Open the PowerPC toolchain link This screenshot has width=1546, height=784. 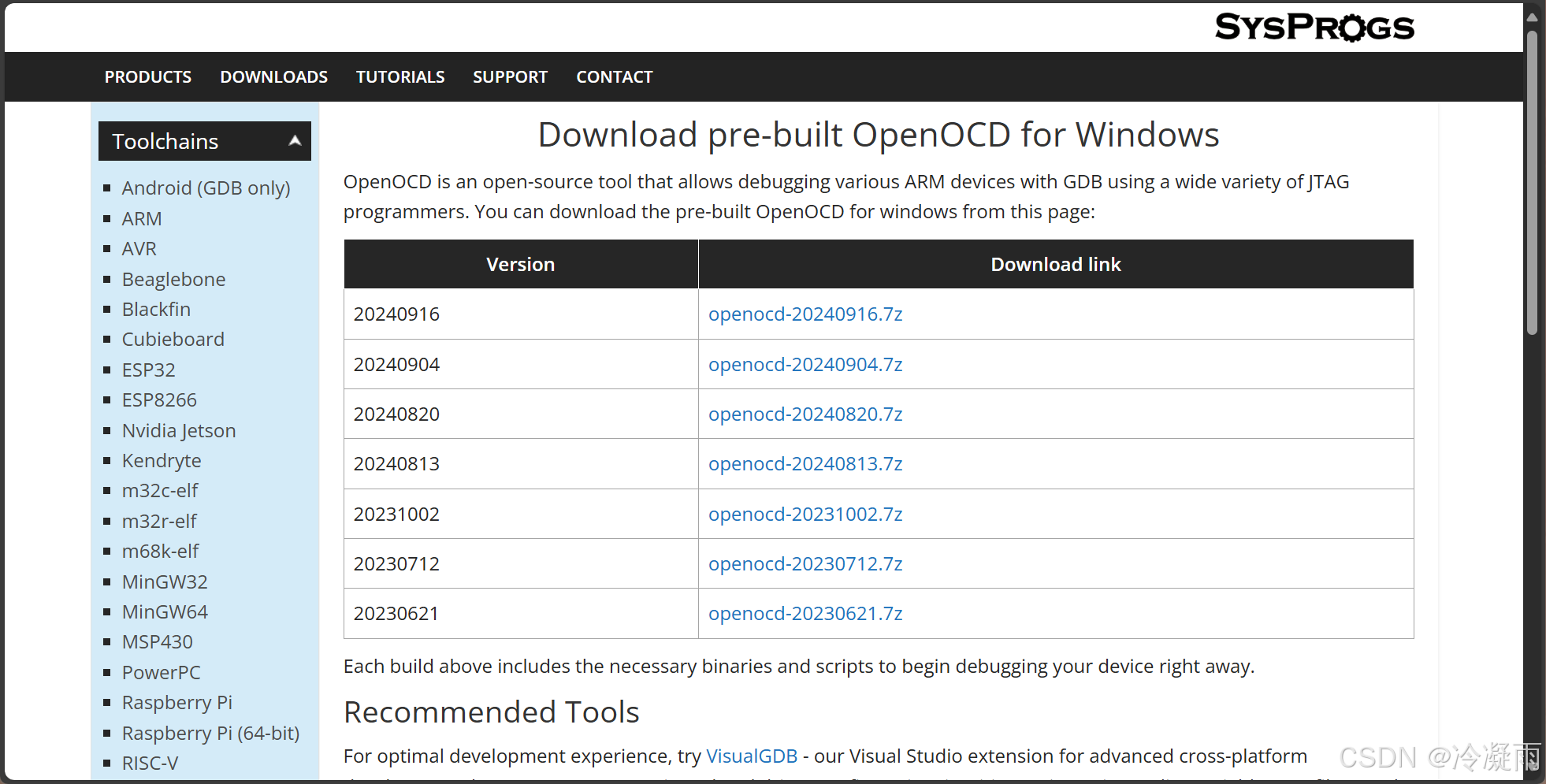click(x=162, y=673)
